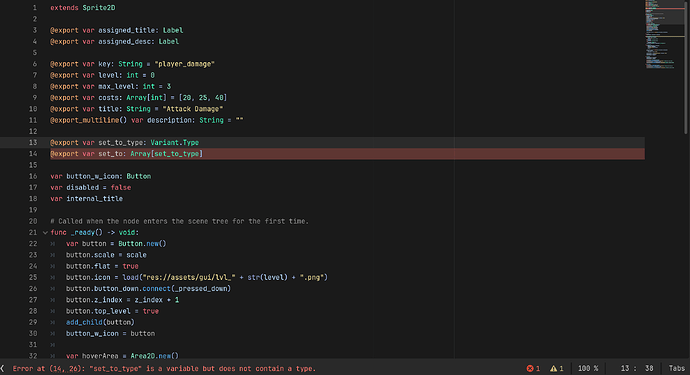
Task: Click 'var hoverArea = Area2D.new()' line
Action: point(123,355)
